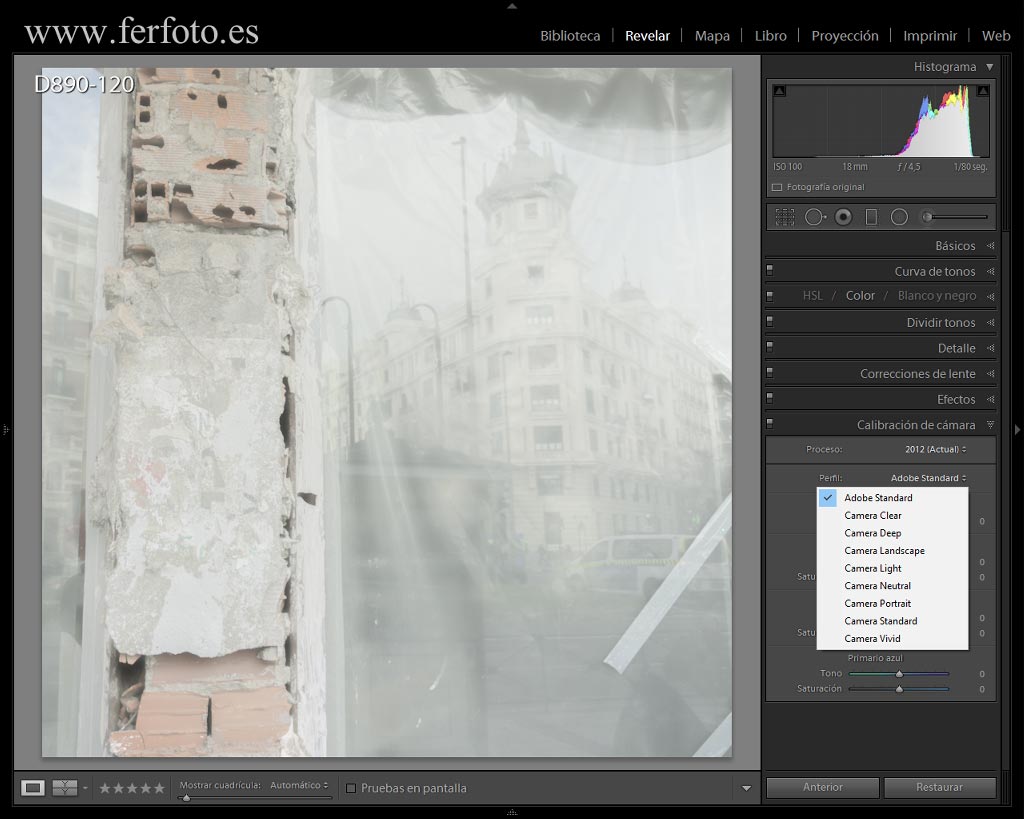1024x819 pixels.
Task: Click Primario azul Tono slider
Action: [x=899, y=673]
